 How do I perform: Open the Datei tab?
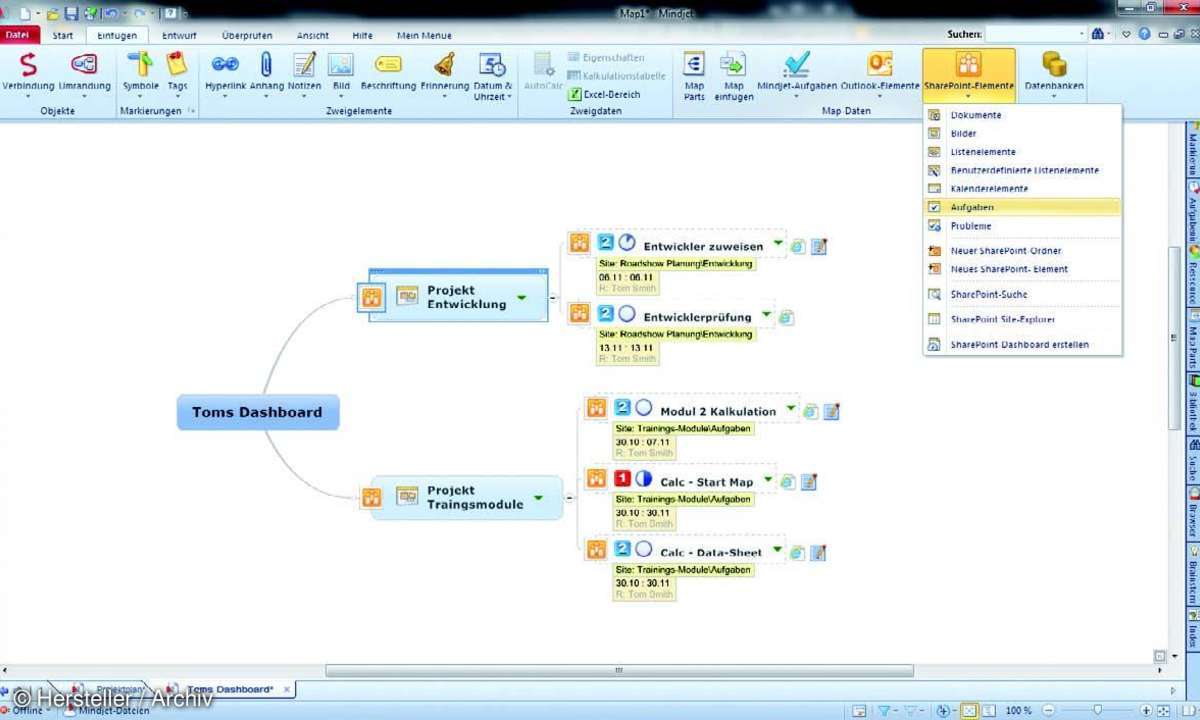(x=17, y=34)
